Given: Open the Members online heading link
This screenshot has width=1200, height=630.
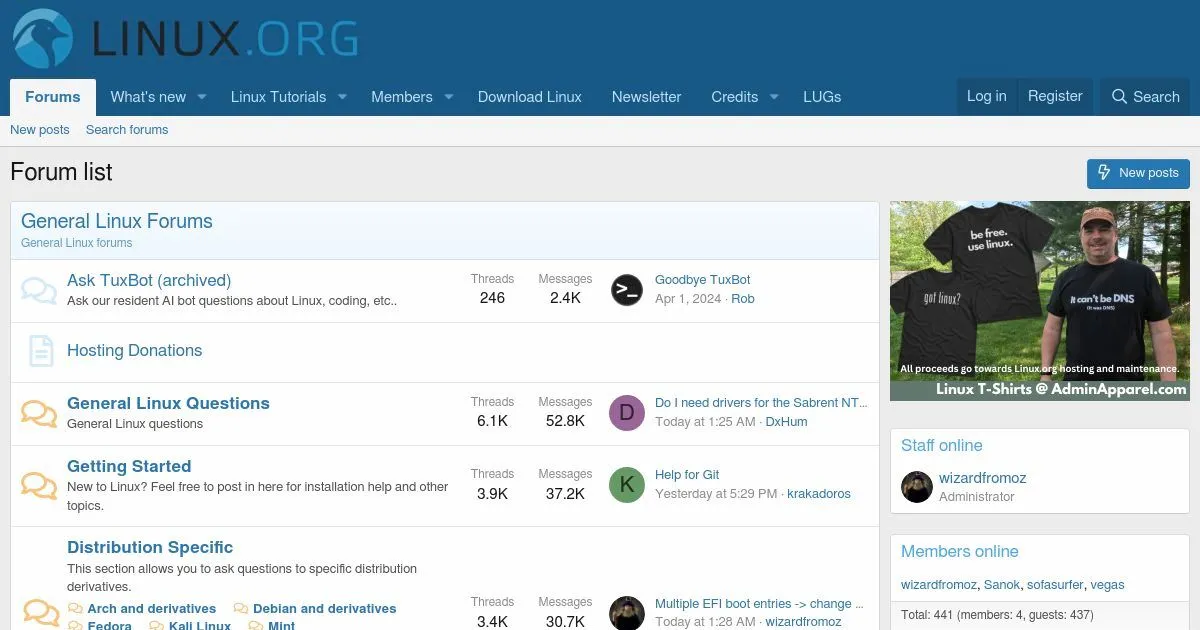Looking at the screenshot, I should [x=960, y=552].
